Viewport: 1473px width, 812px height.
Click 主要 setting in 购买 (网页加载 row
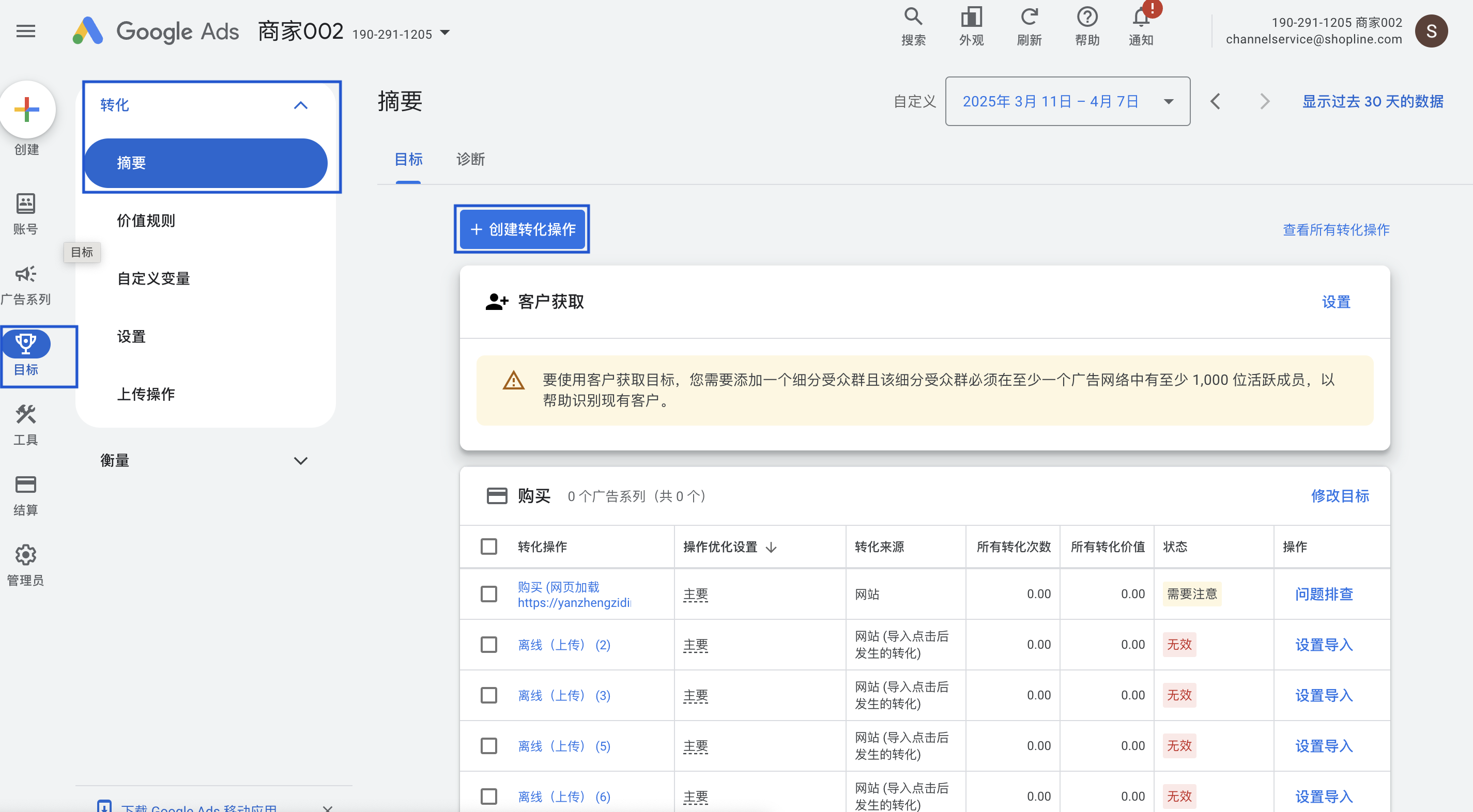tap(695, 595)
